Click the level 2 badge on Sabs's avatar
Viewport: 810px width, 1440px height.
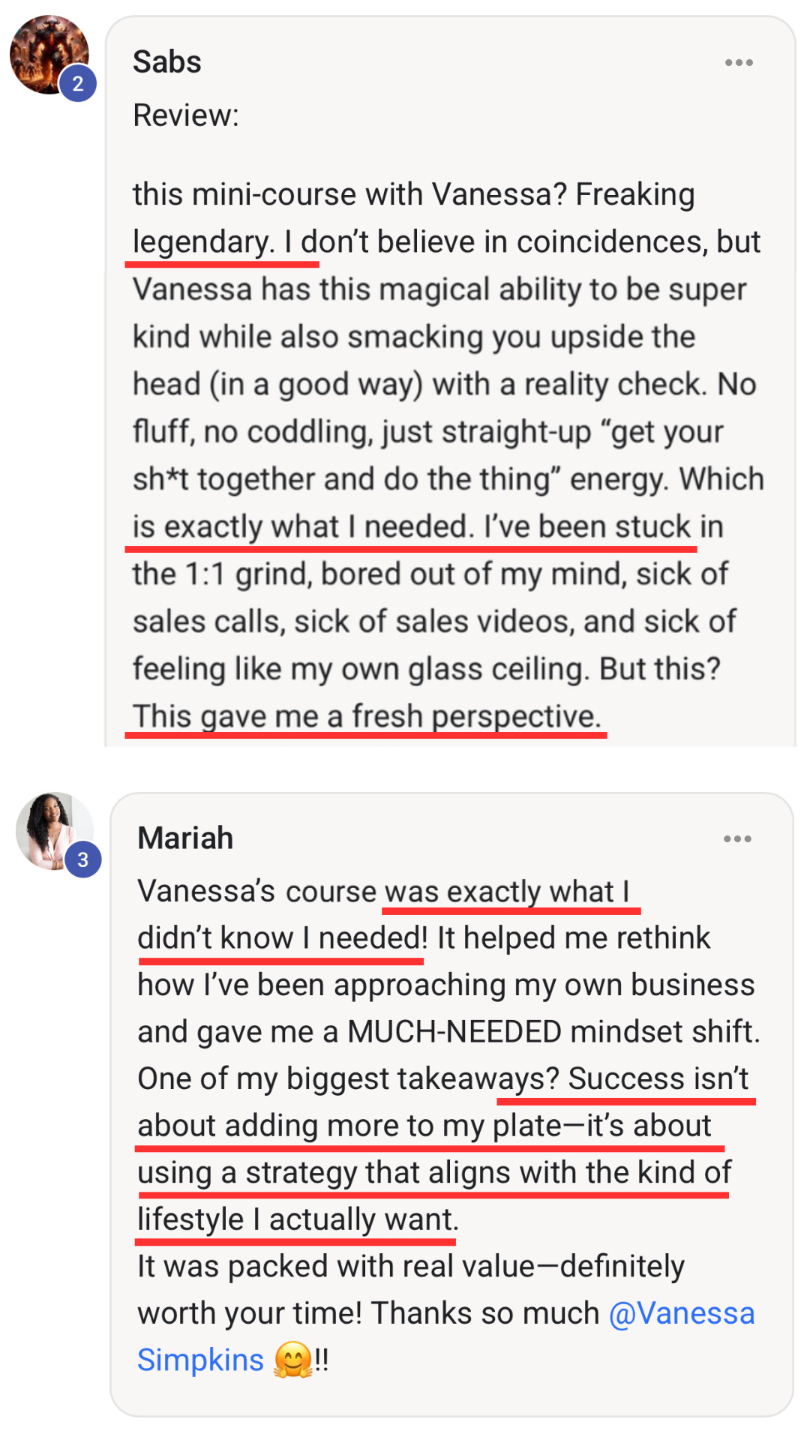coord(77,84)
